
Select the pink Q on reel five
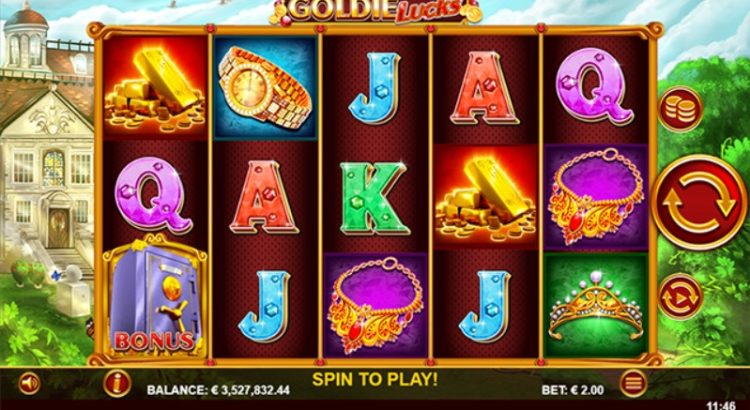click(x=595, y=87)
